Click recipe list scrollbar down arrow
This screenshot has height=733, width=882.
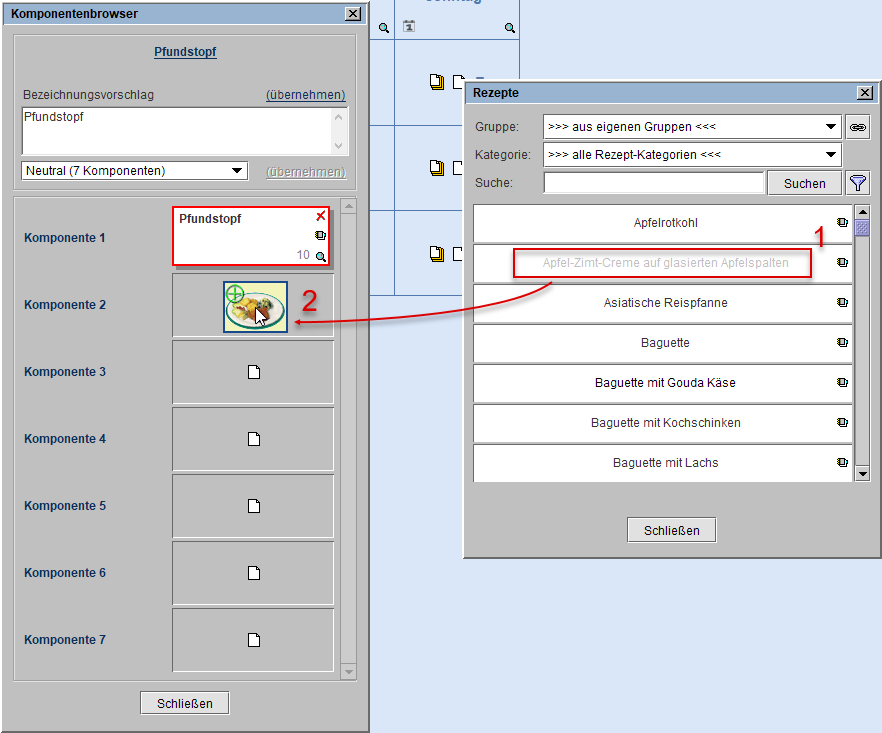tap(862, 474)
